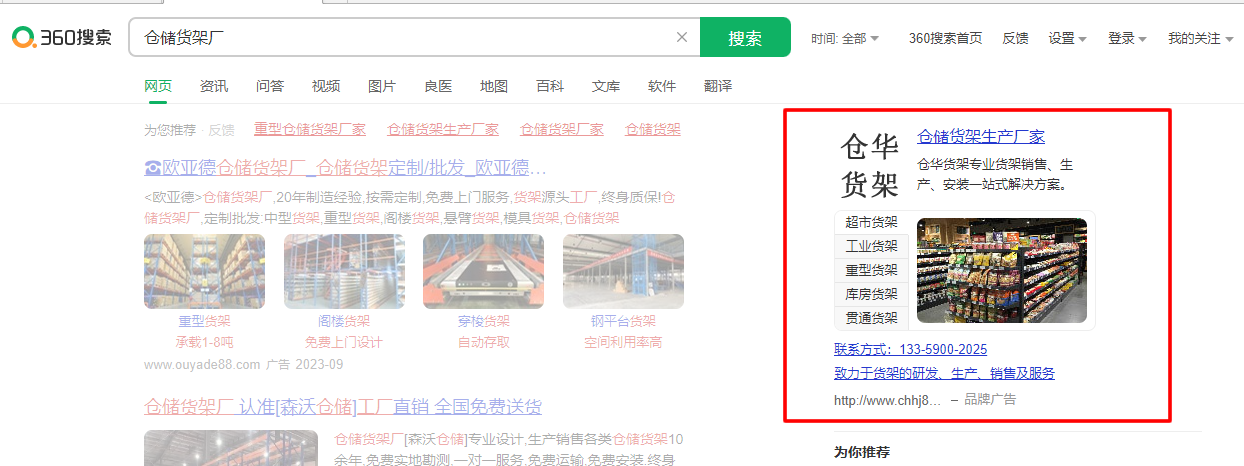This screenshot has height=466, width=1244.
Task: Click the 穿梭货架 thumbnail image
Action: [x=484, y=272]
